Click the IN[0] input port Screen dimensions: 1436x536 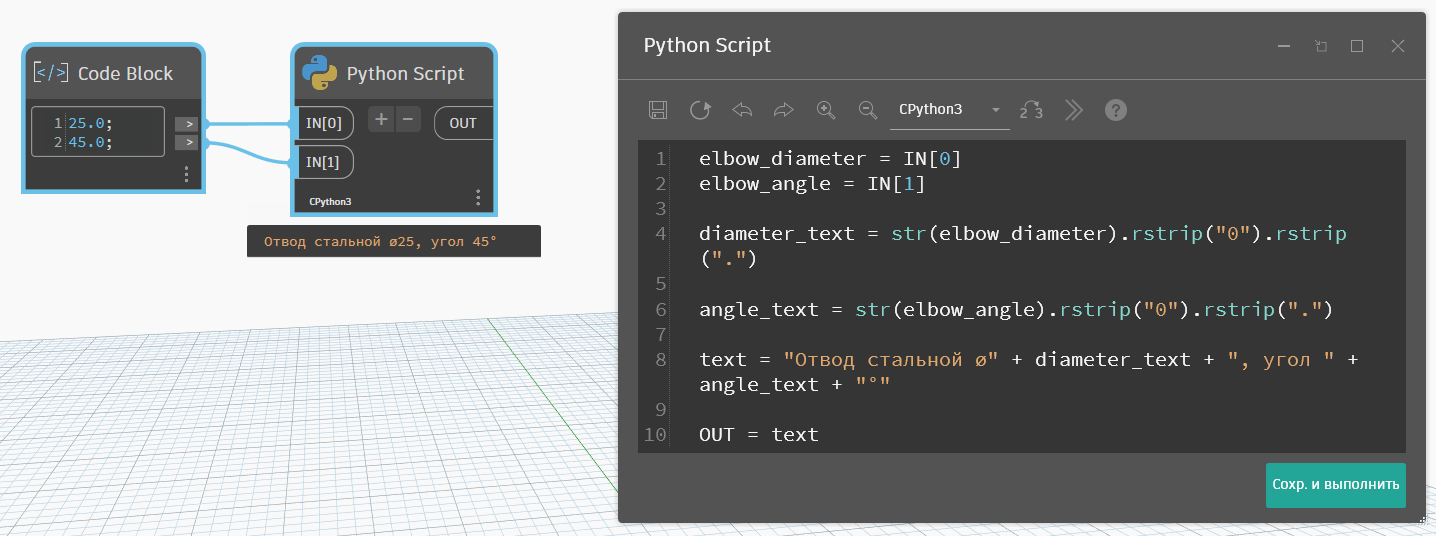pyautogui.click(x=324, y=123)
